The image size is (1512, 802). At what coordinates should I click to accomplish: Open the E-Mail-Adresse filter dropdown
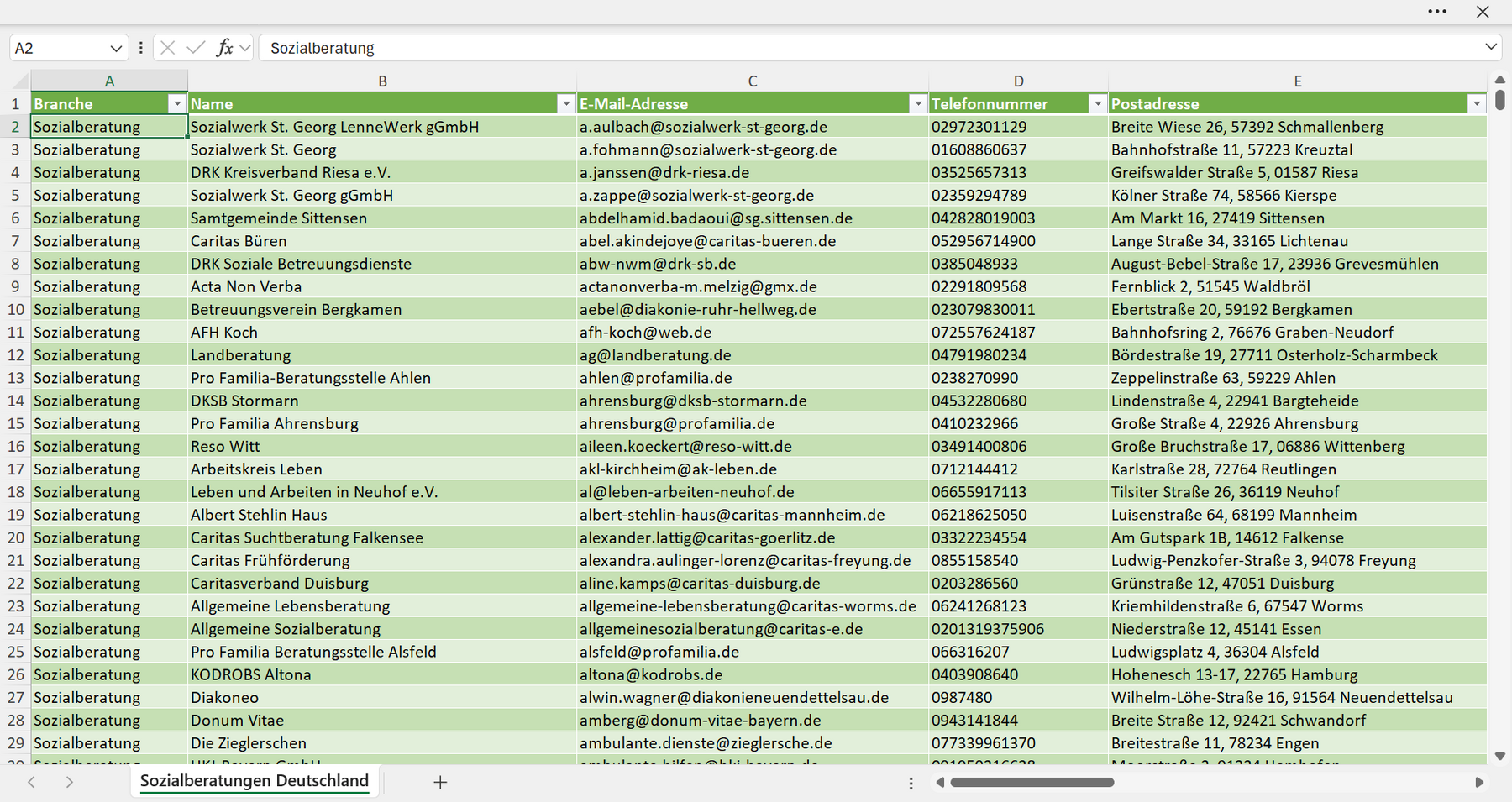tap(918, 103)
